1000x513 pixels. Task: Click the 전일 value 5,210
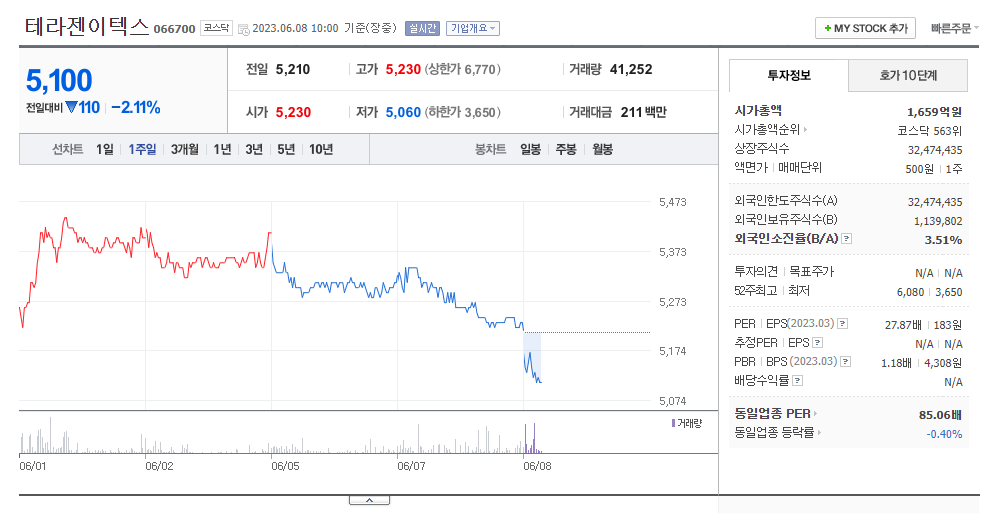[293, 70]
